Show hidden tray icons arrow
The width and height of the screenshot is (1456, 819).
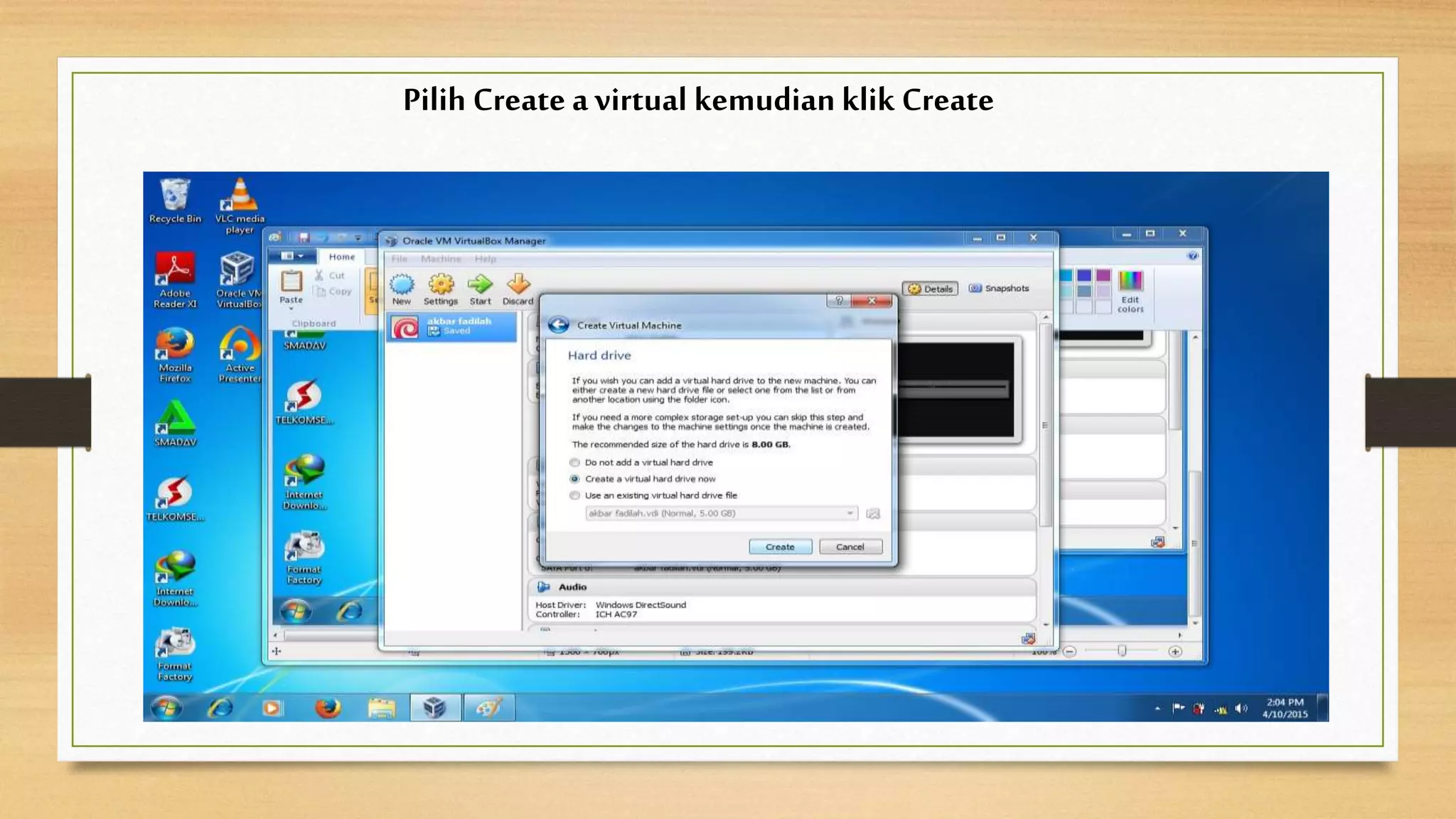pyautogui.click(x=1157, y=708)
